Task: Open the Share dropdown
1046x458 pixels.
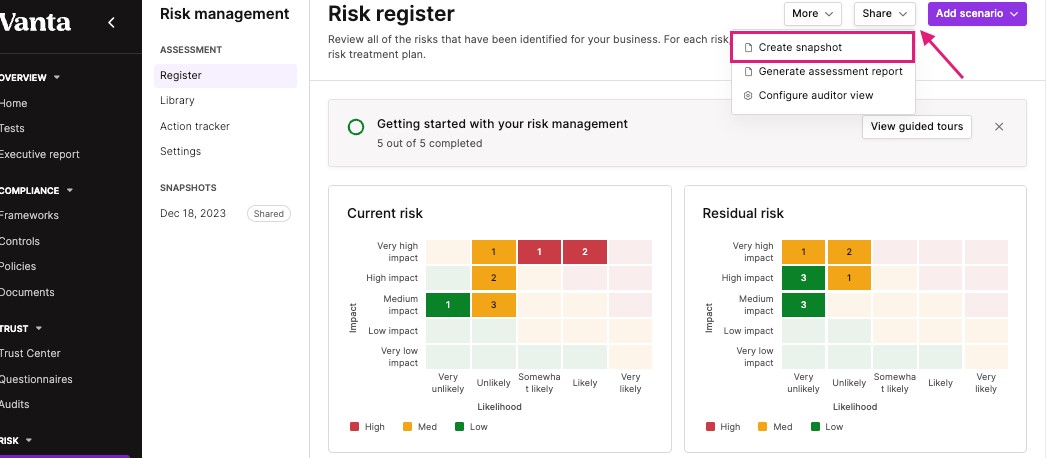Action: (x=884, y=13)
